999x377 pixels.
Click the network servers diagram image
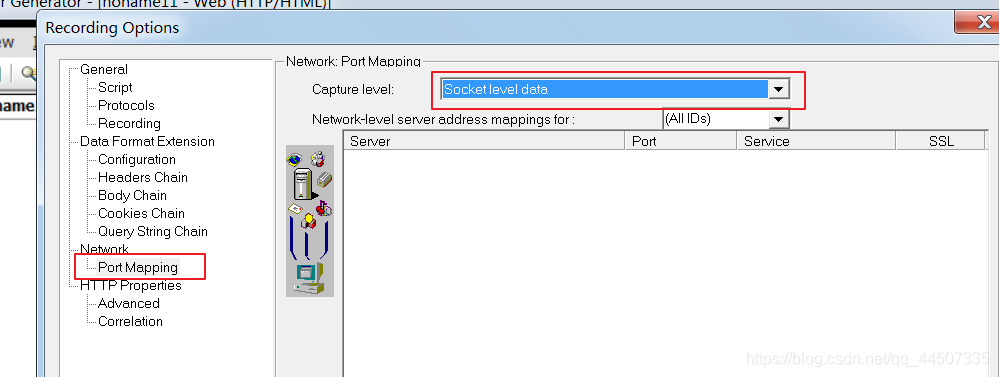pos(310,222)
